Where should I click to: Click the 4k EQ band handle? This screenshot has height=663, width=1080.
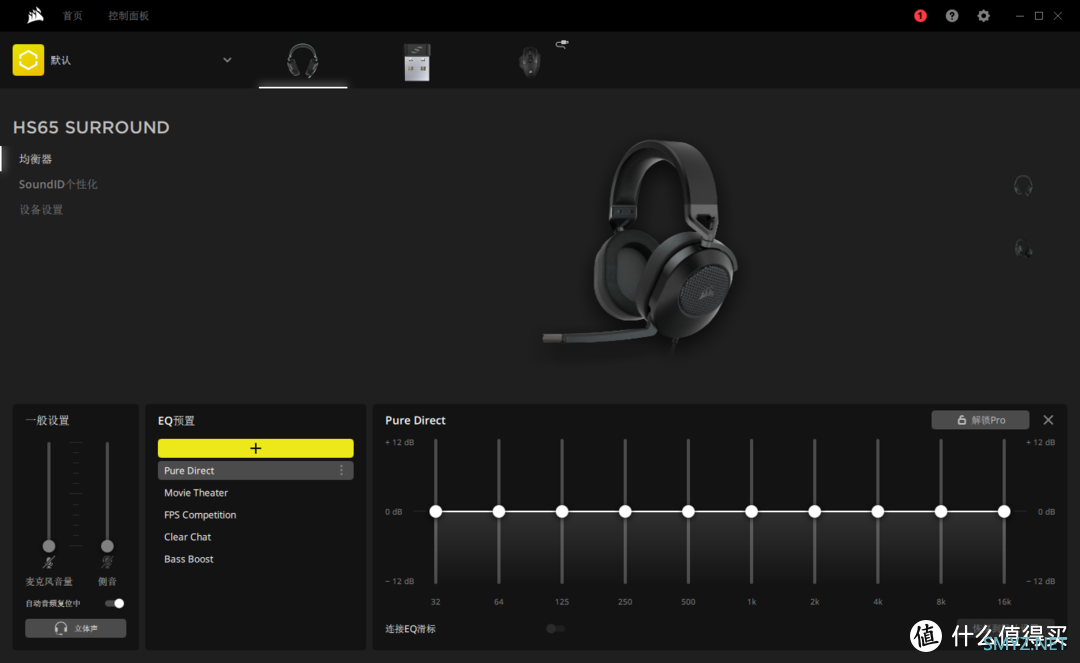(x=878, y=512)
